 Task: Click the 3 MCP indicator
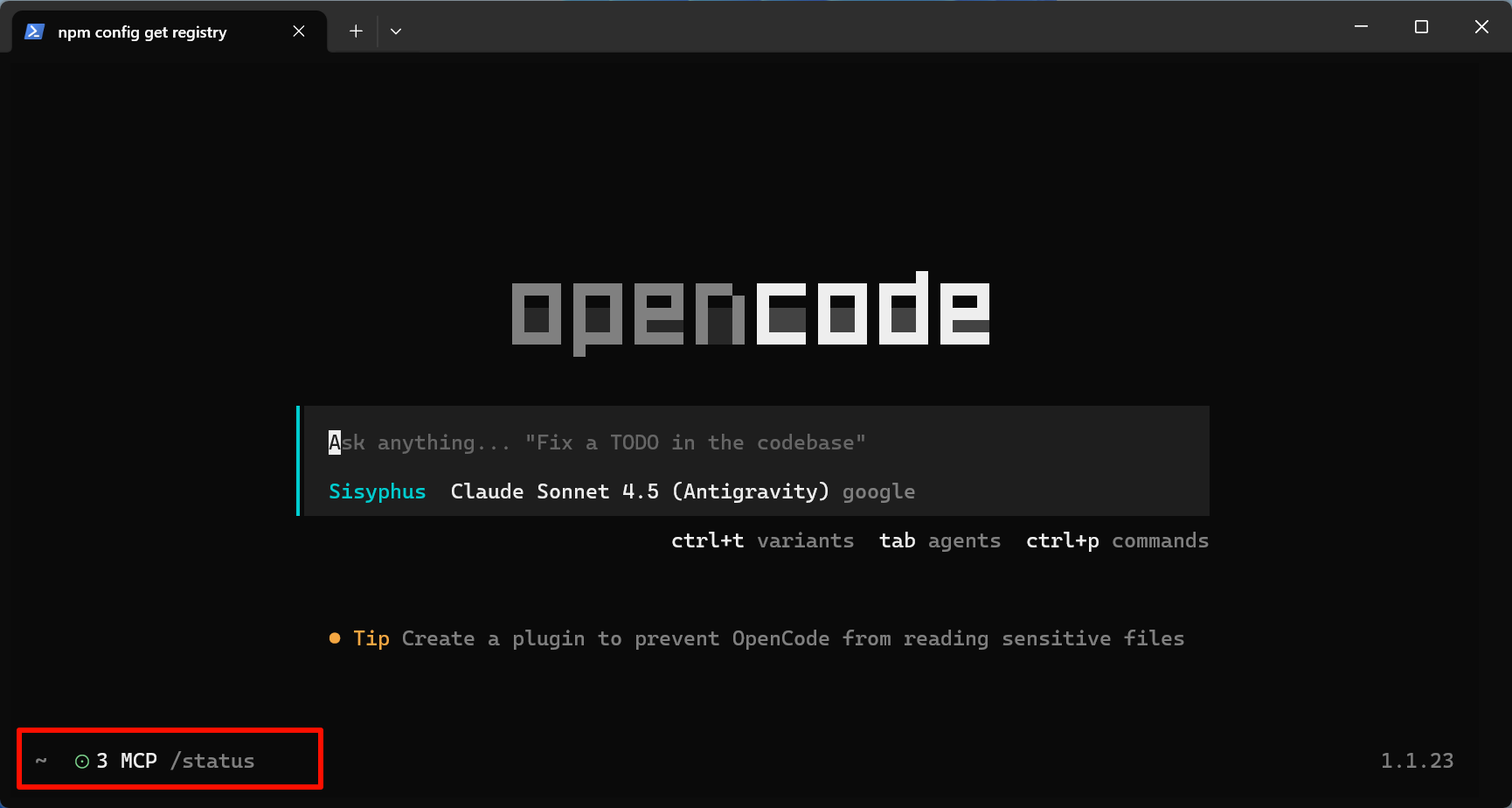[127, 761]
